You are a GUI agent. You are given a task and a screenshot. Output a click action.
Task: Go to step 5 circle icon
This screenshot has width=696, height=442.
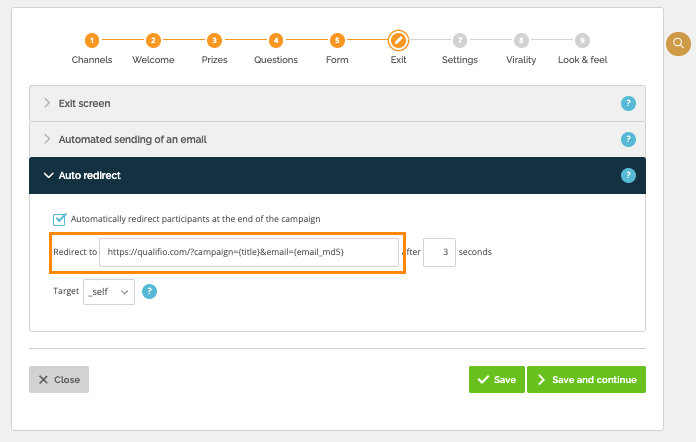pyautogui.click(x=337, y=40)
